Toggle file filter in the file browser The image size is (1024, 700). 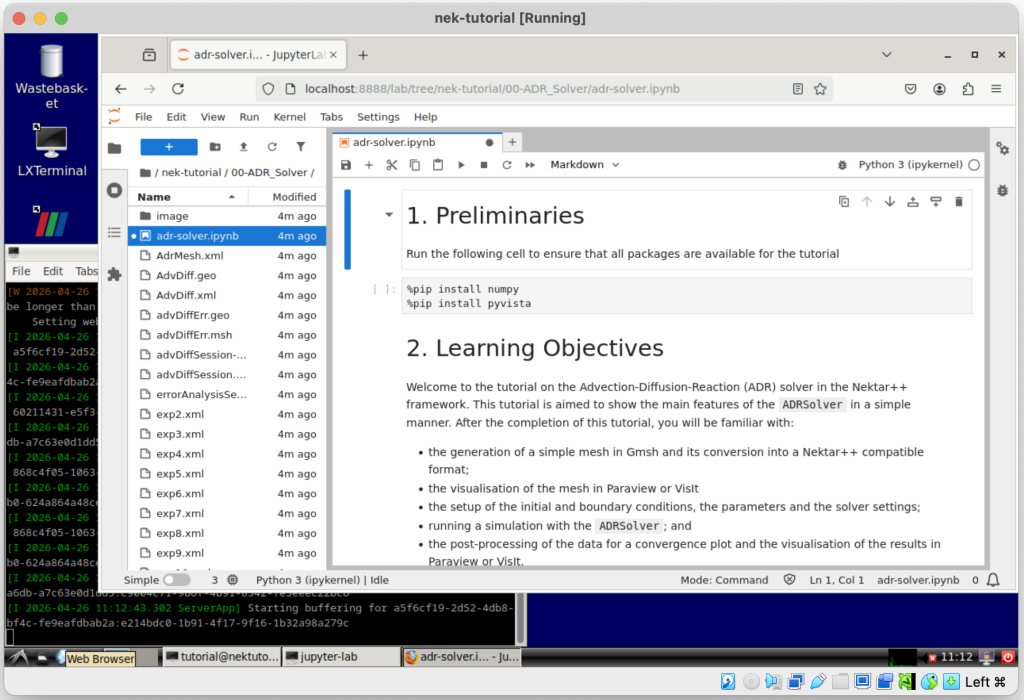300,147
